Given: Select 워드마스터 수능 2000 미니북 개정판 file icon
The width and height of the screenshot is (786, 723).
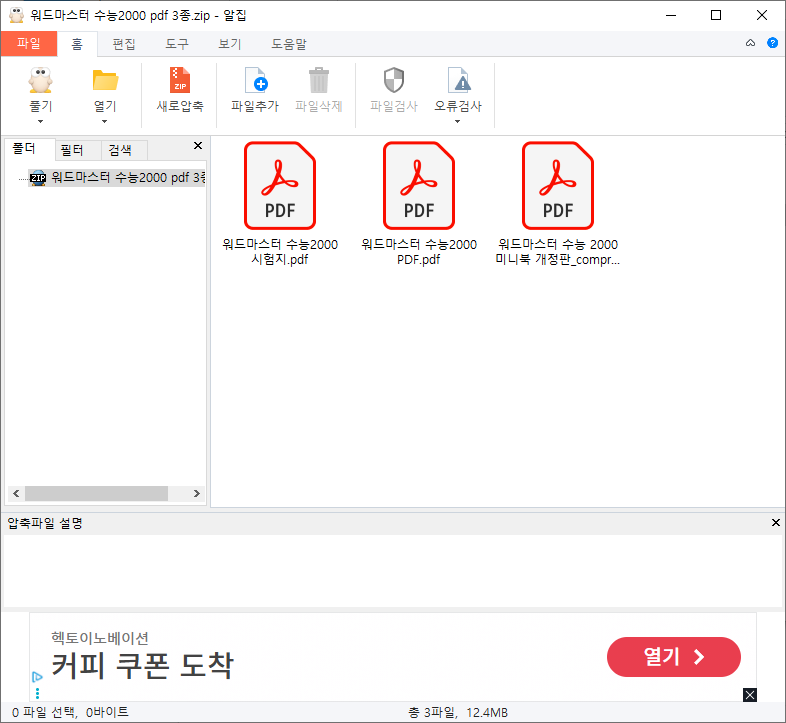Looking at the screenshot, I should pos(557,186).
